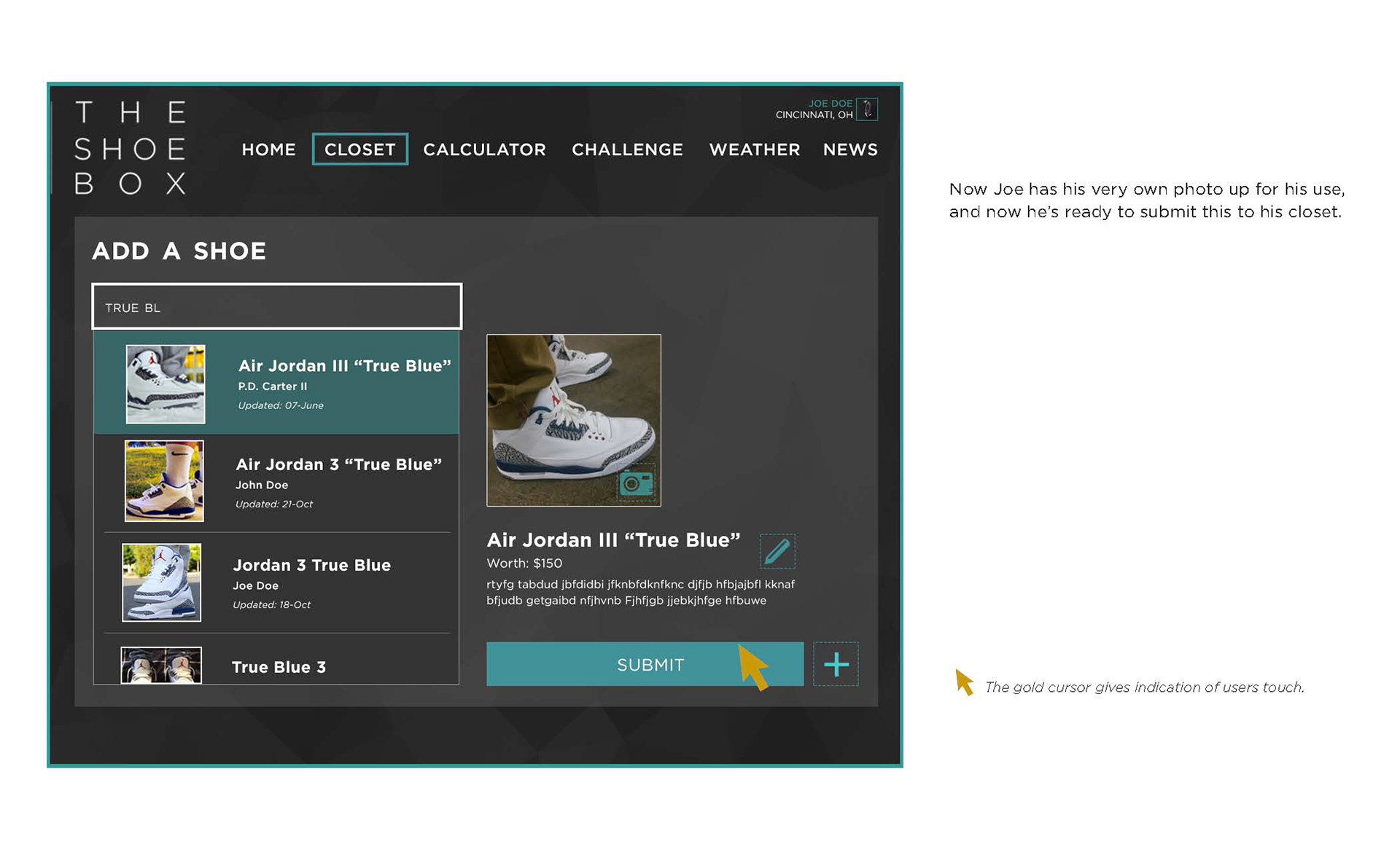Select Air Jordan III result by P.D. Carter II
Viewport: 1400px width, 850px height.
276,383
